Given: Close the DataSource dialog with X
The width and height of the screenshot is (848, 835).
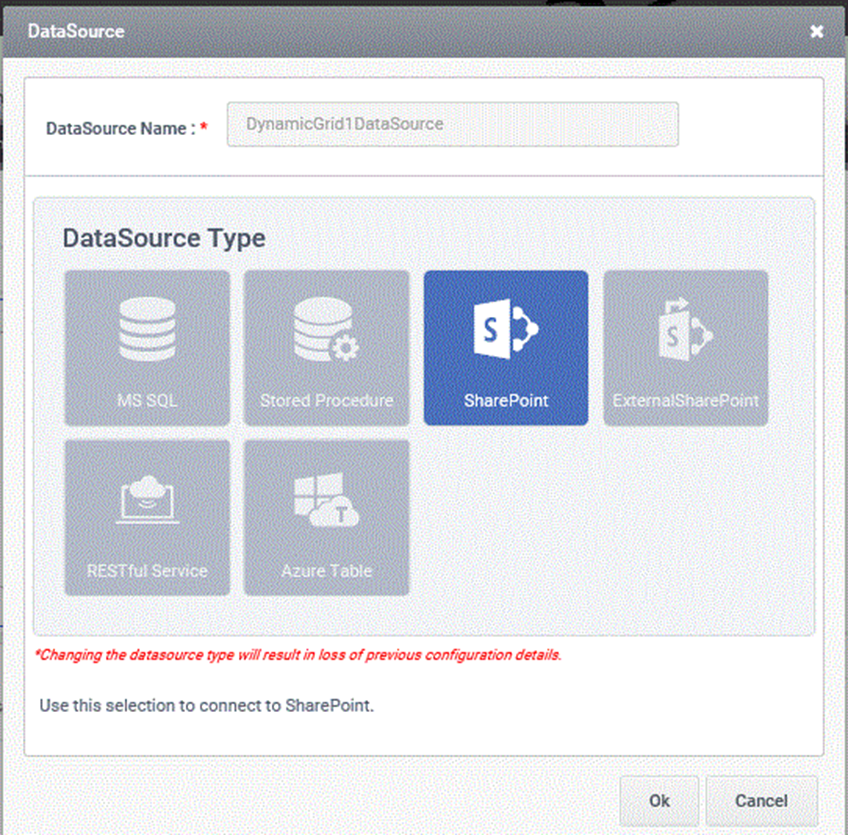Looking at the screenshot, I should click(817, 31).
